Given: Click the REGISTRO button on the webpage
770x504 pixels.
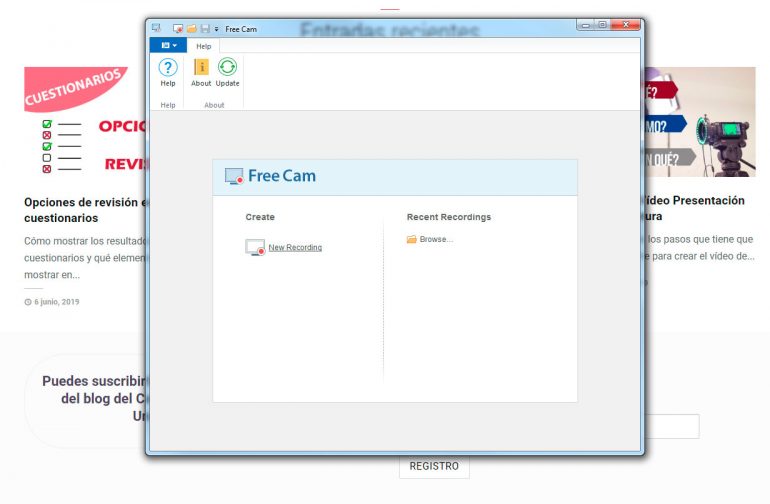Looking at the screenshot, I should 434,466.
